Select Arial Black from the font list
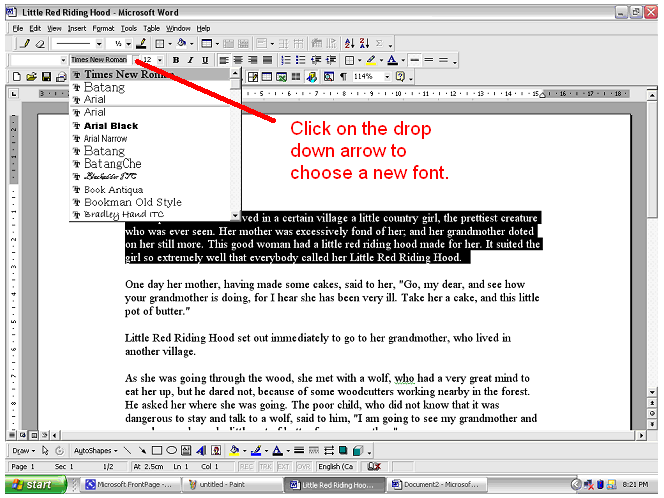 click(111, 126)
